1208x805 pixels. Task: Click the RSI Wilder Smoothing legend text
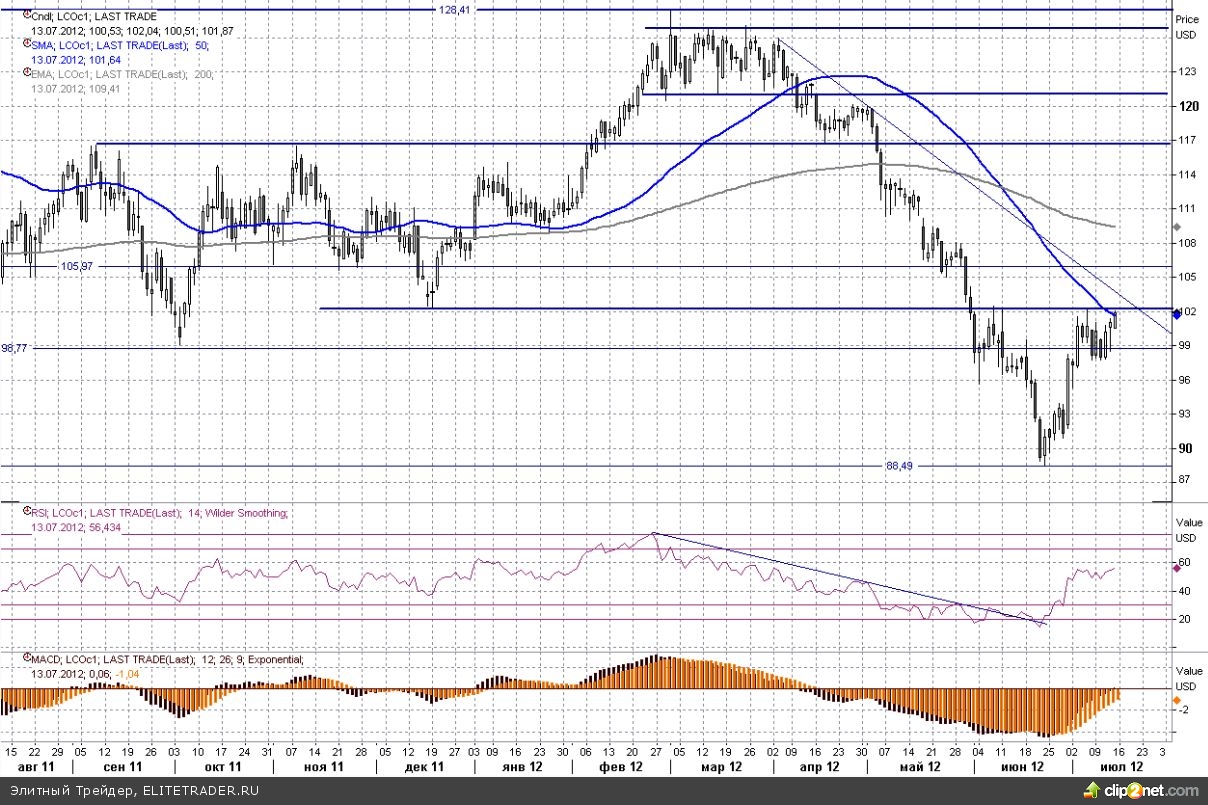pyautogui.click(x=160, y=512)
